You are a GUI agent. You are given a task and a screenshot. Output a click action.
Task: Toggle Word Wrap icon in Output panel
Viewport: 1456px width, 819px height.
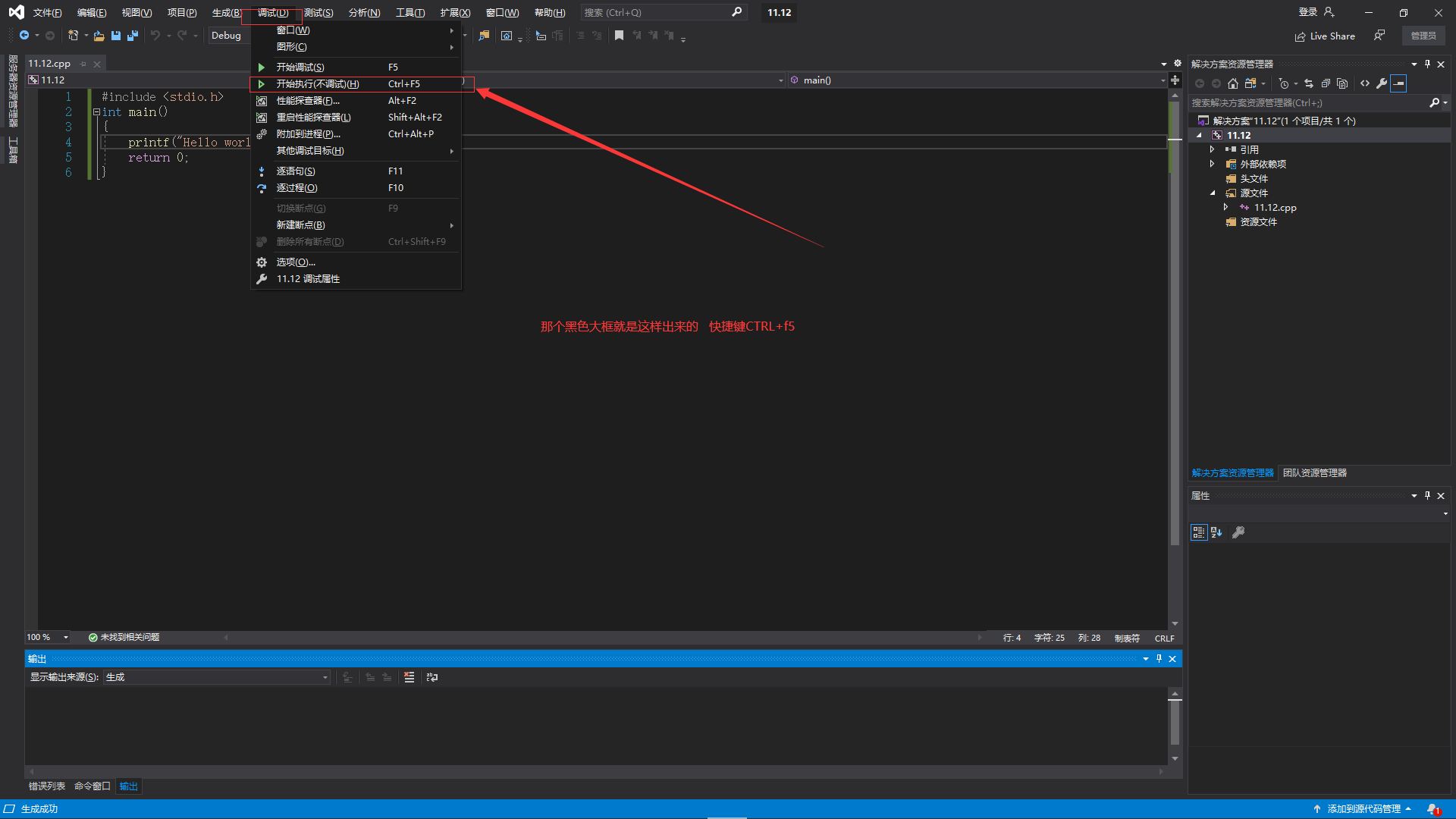[x=432, y=677]
